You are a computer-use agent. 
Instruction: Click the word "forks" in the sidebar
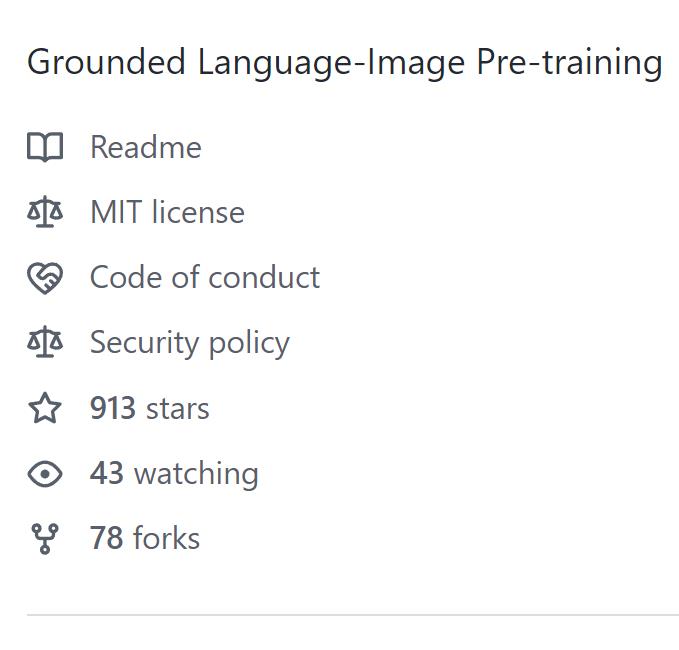pos(166,538)
